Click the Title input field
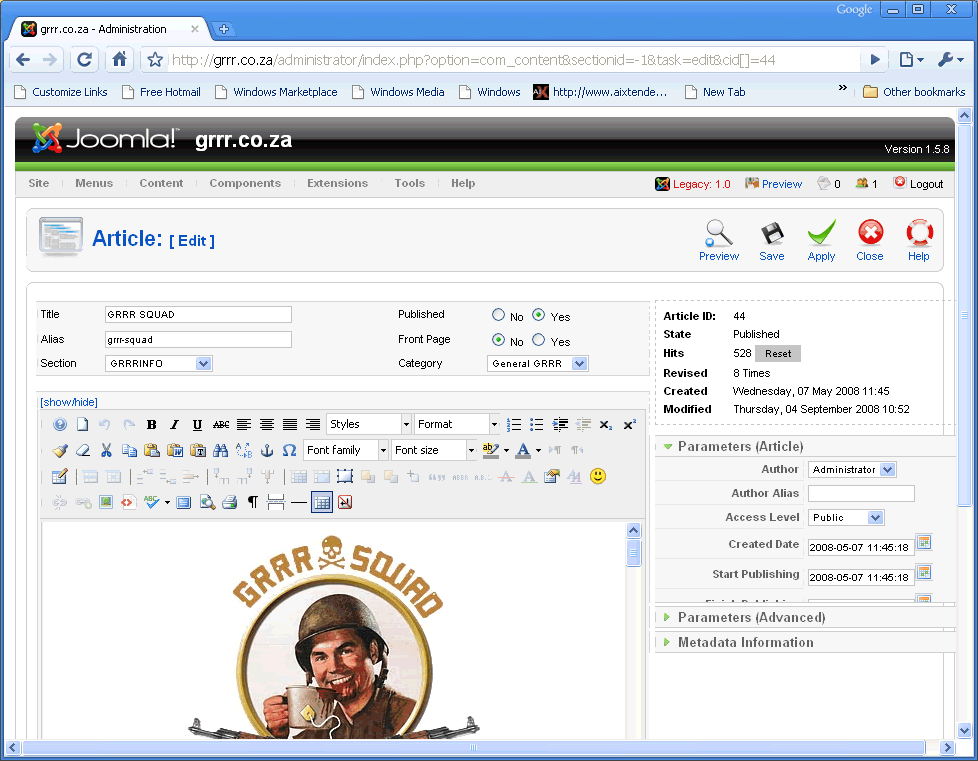Viewport: 978px width, 761px height. (x=198, y=314)
